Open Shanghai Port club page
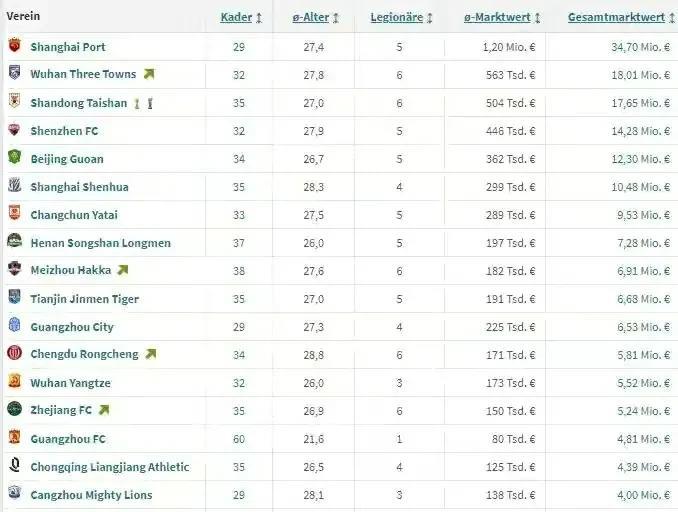This screenshot has height=512, width=678. point(68,47)
